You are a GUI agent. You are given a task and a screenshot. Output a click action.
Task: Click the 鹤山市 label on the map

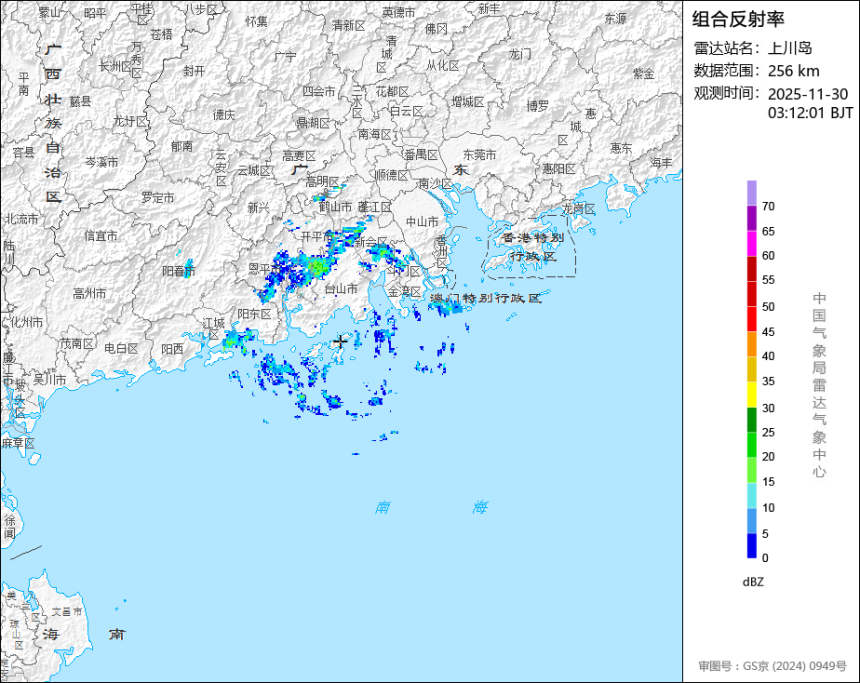[x=335, y=207]
